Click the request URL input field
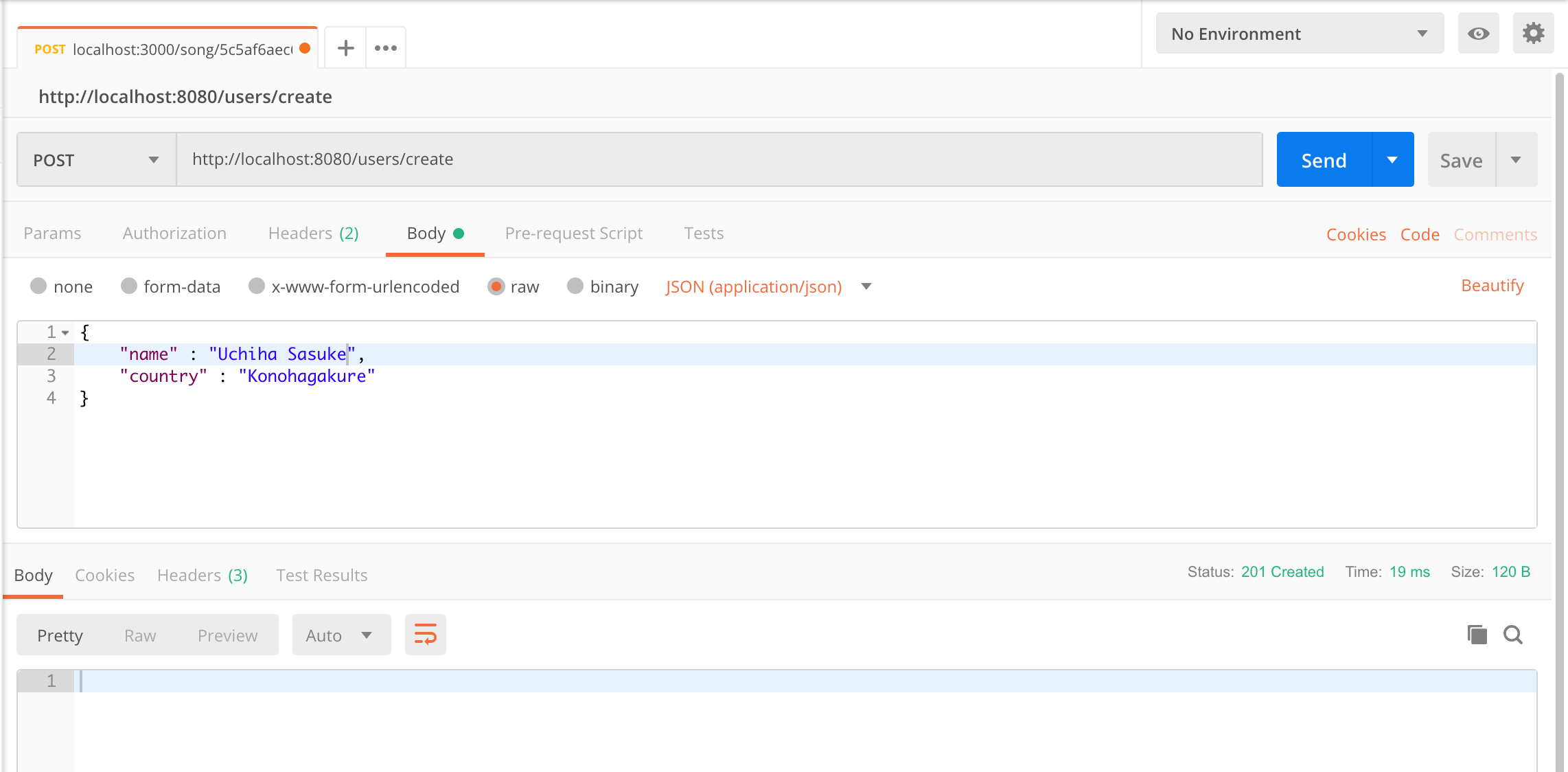 (x=718, y=159)
